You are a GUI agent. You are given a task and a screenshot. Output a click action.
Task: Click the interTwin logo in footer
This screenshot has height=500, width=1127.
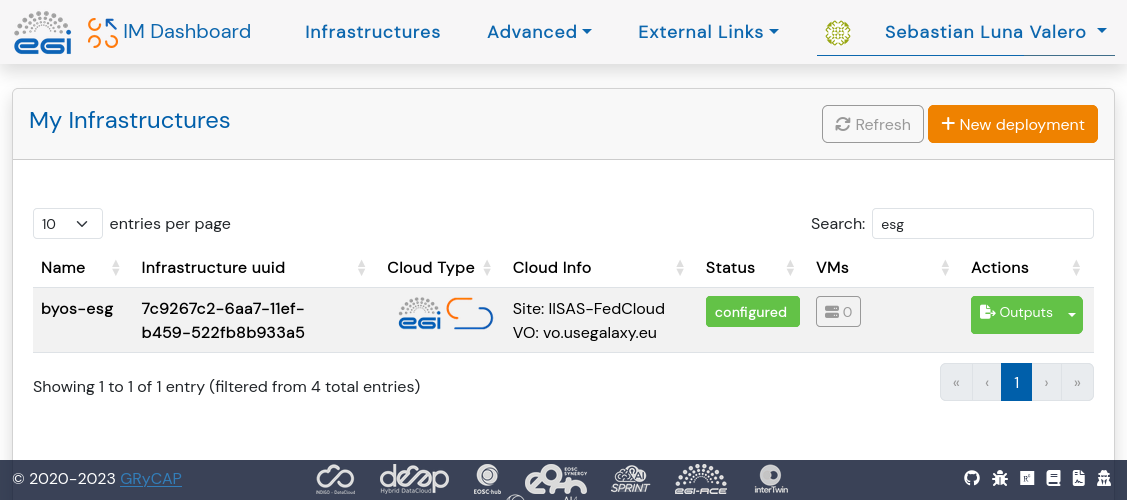(x=769, y=479)
